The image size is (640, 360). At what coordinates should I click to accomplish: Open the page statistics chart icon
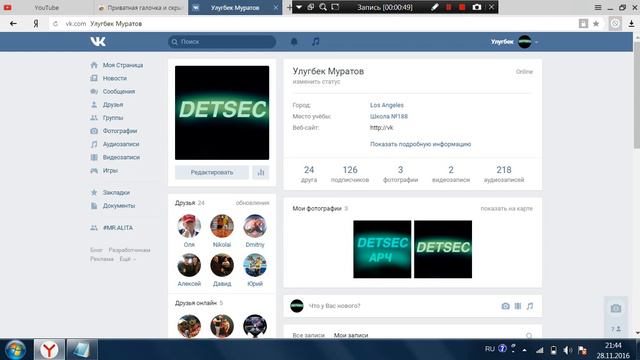pos(261,172)
